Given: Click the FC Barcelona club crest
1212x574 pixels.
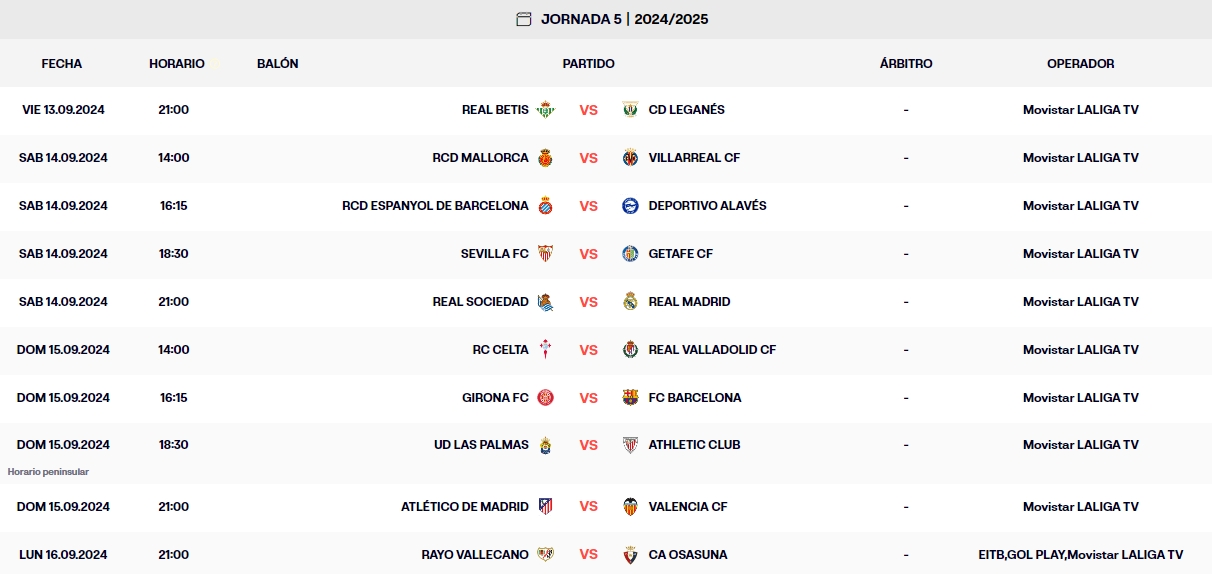Looking at the screenshot, I should [x=630, y=398].
